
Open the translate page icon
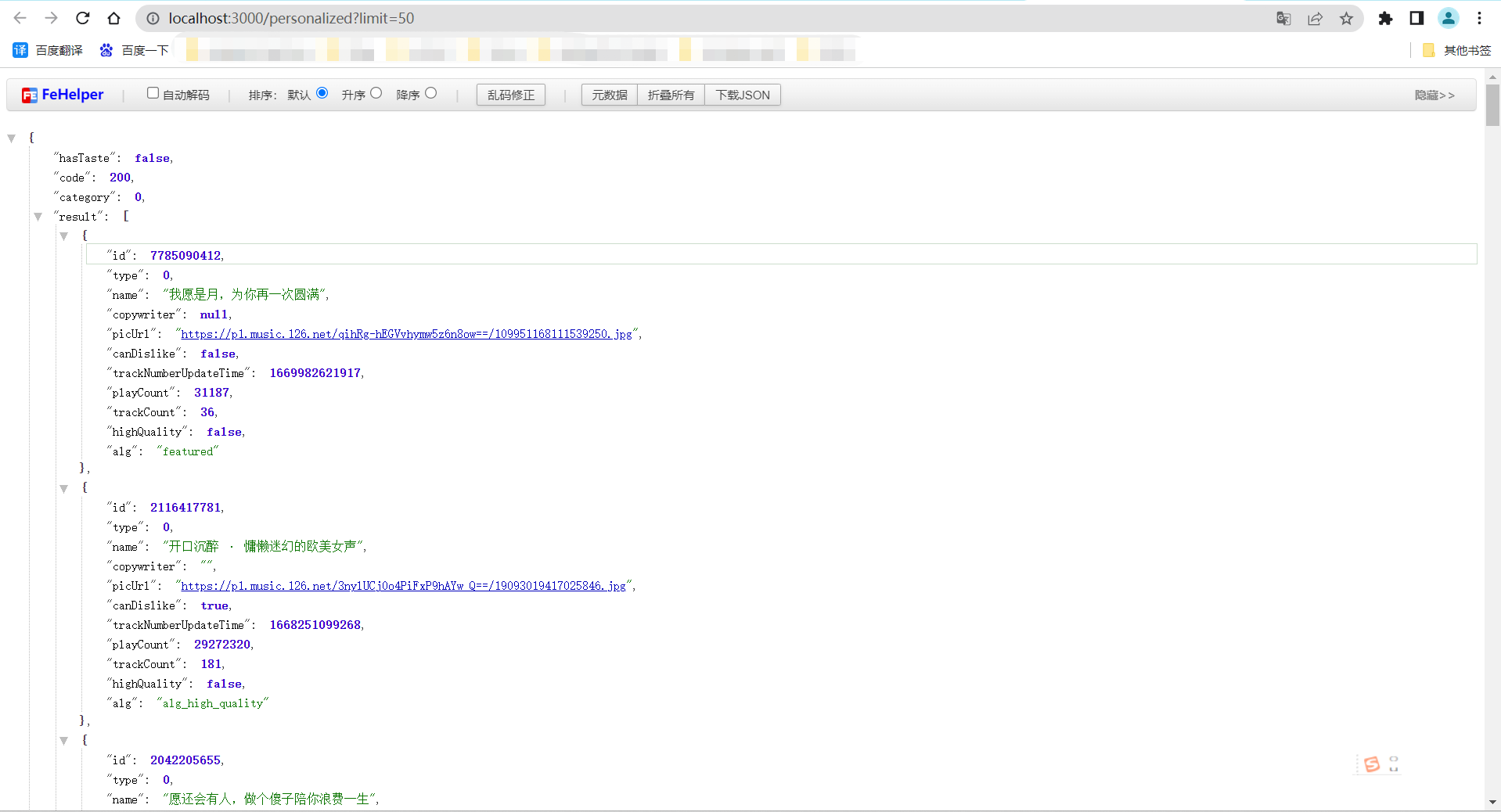pyautogui.click(x=1283, y=18)
